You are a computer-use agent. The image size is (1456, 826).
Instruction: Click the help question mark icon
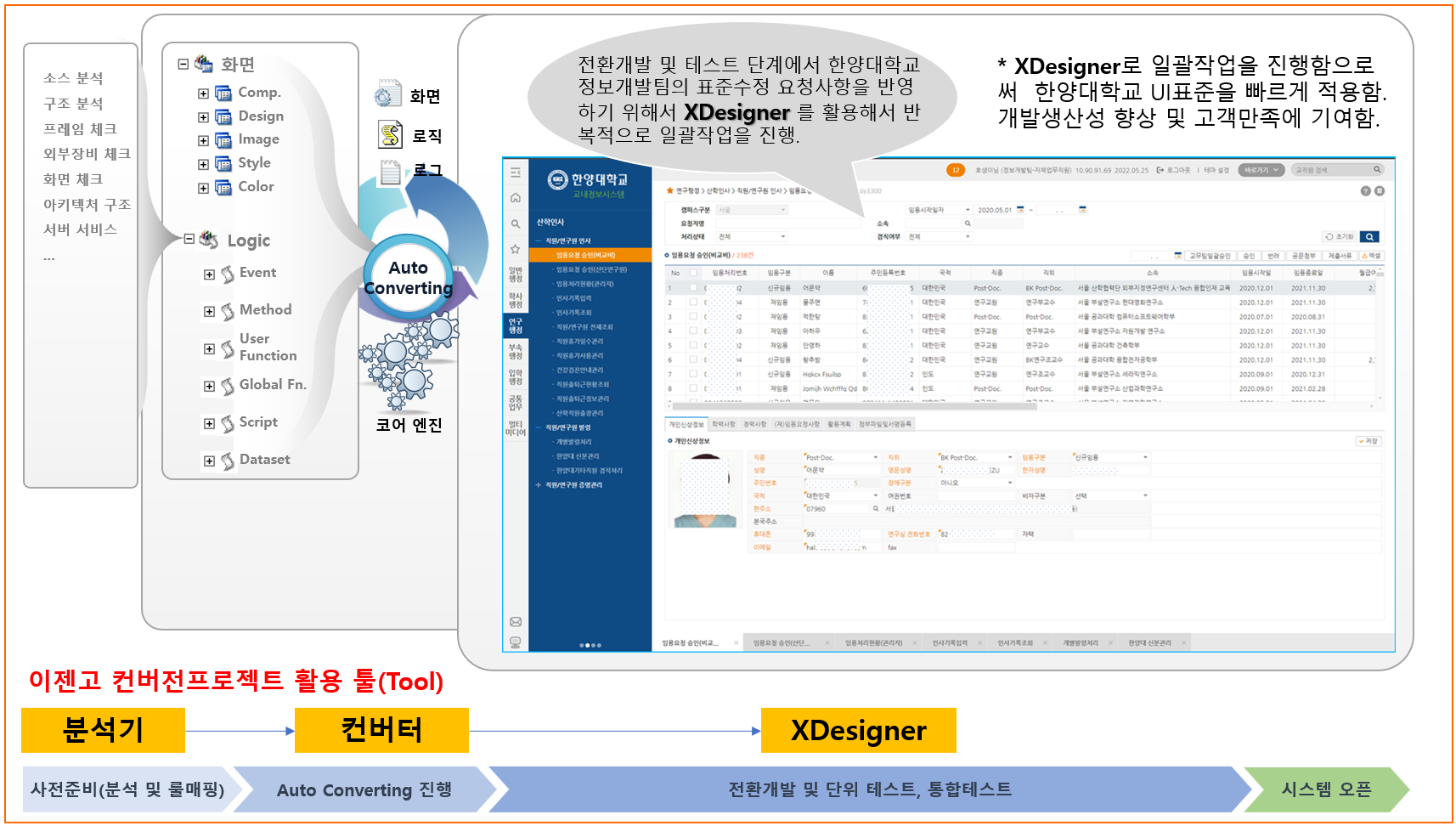coord(1366,191)
